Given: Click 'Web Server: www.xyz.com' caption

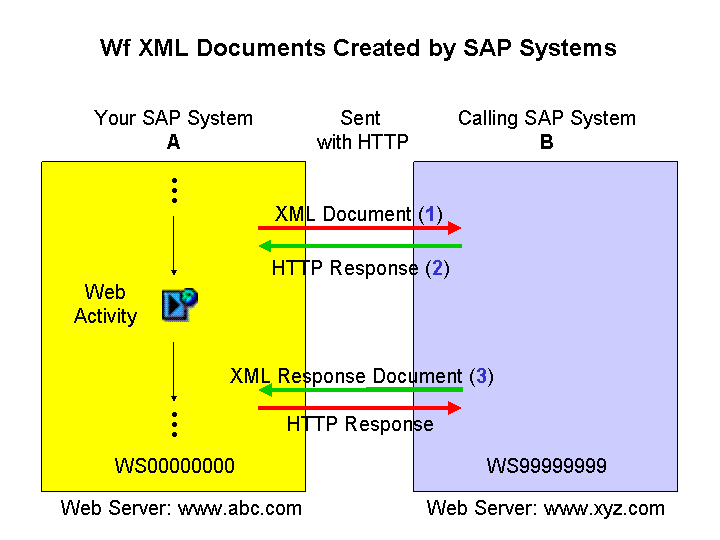Looking at the screenshot, I should [x=546, y=508].
